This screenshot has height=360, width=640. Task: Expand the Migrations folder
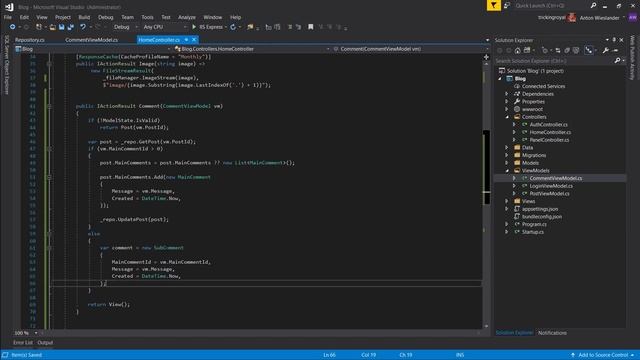(x=507, y=155)
